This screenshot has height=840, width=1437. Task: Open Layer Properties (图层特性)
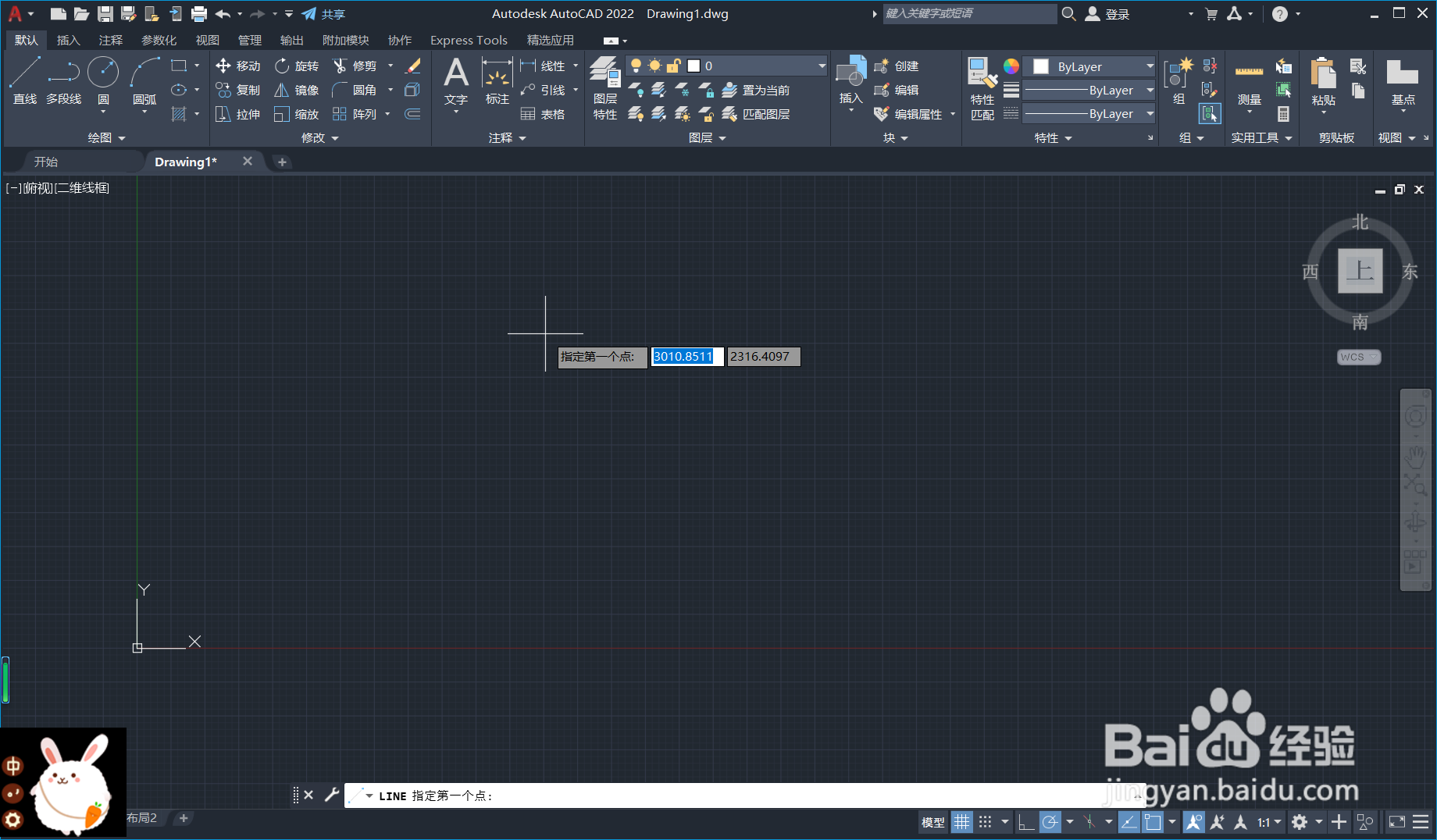pyautogui.click(x=605, y=87)
